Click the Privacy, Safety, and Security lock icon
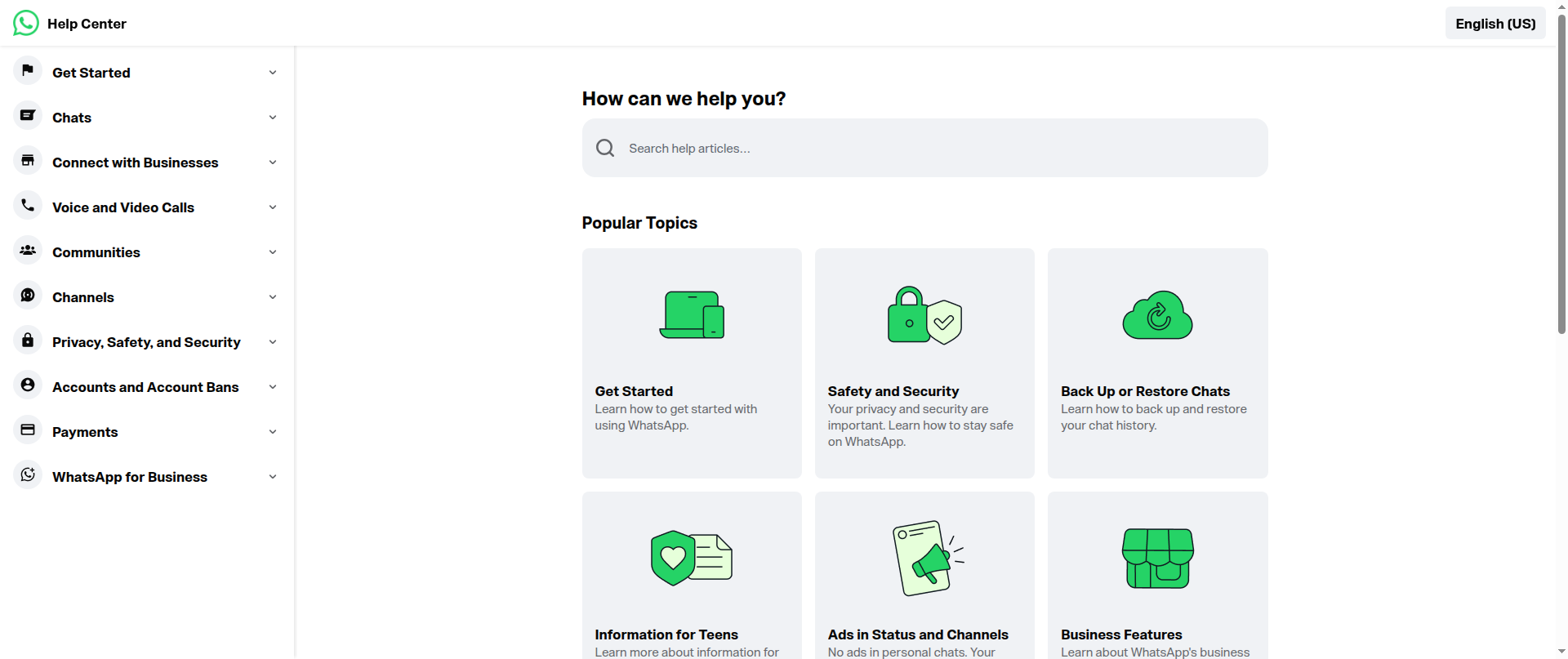The width and height of the screenshot is (1568, 659). (28, 341)
